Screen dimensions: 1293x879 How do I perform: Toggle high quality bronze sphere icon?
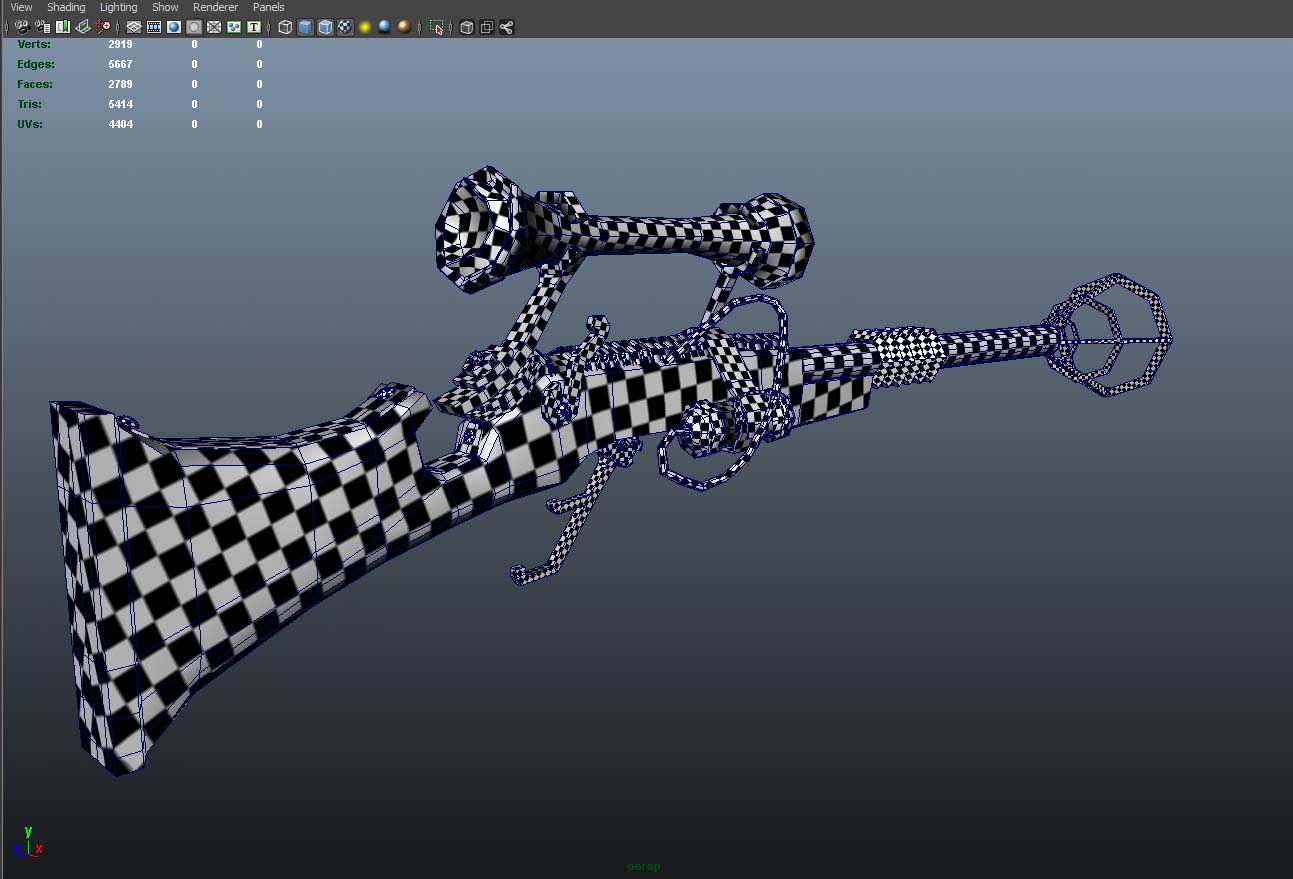click(x=404, y=27)
